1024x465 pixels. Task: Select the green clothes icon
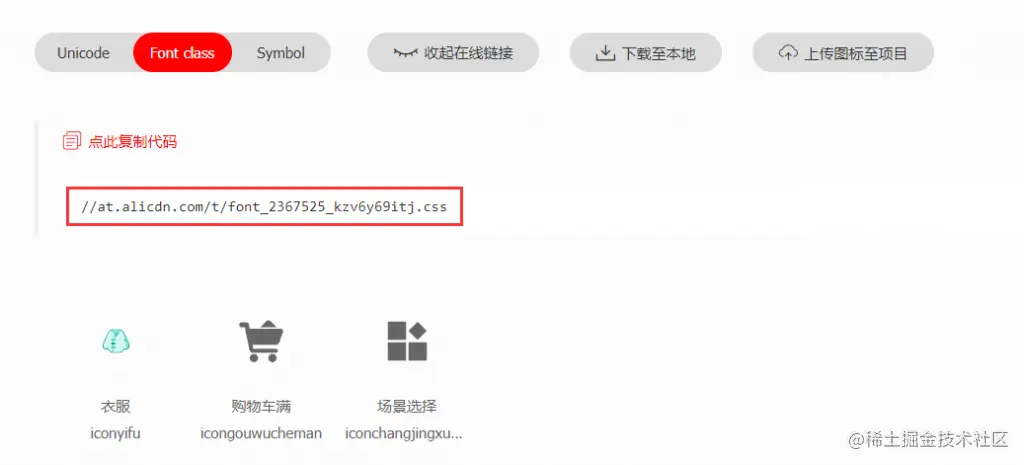point(116,341)
